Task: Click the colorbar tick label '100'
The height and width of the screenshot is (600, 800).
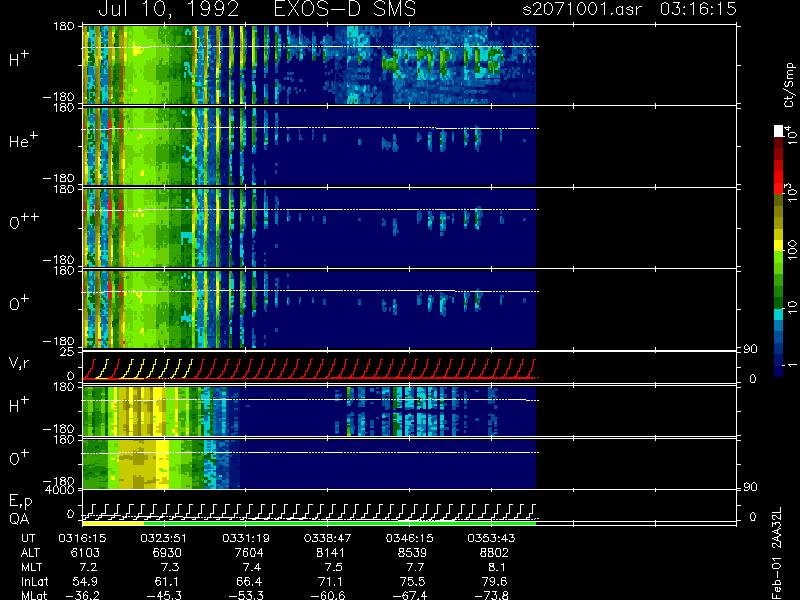Action: [791, 250]
